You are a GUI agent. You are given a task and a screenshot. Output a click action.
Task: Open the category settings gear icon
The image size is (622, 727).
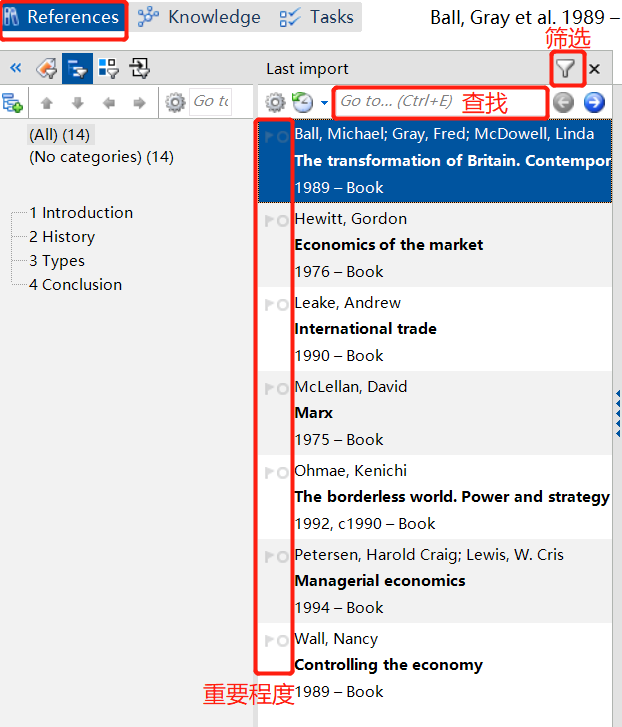point(175,102)
